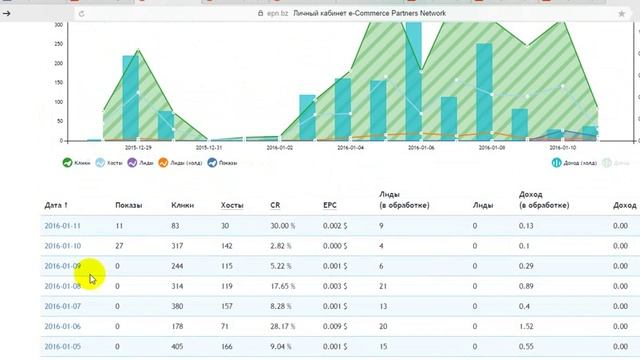Click the Лиды (в обработке) header
The width and height of the screenshot is (640, 360).
click(404, 200)
